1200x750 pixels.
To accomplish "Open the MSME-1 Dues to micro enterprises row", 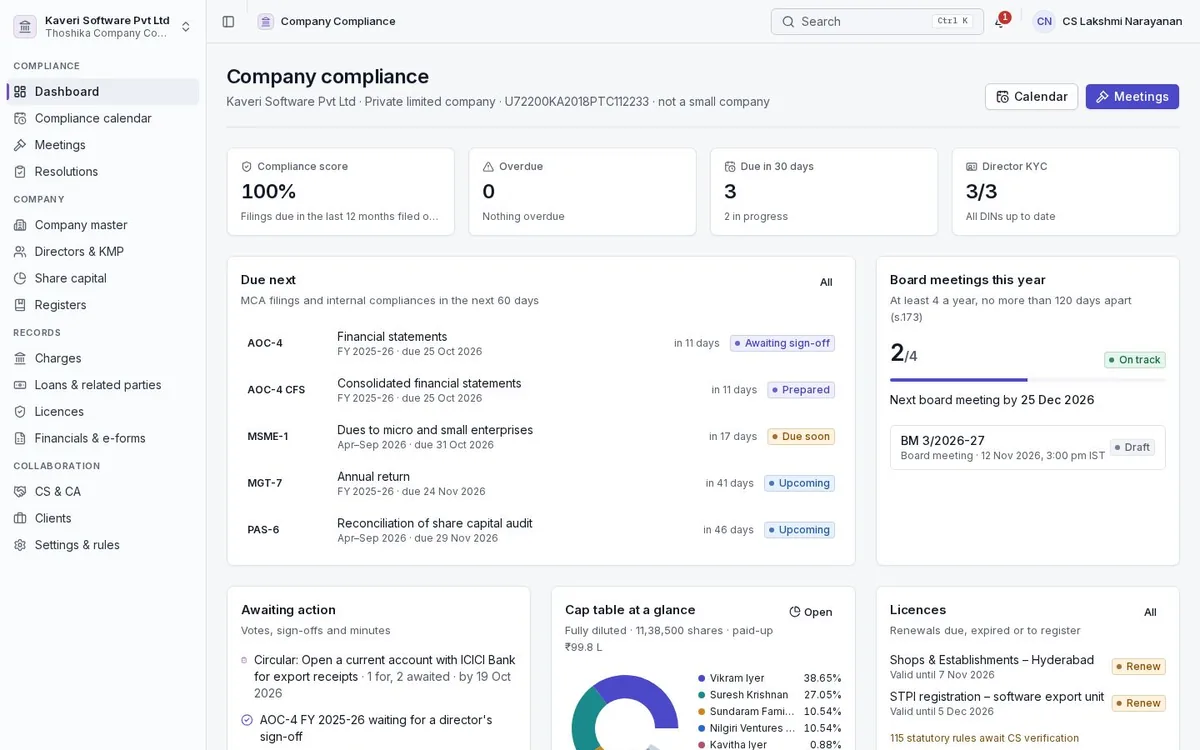I will (x=541, y=437).
